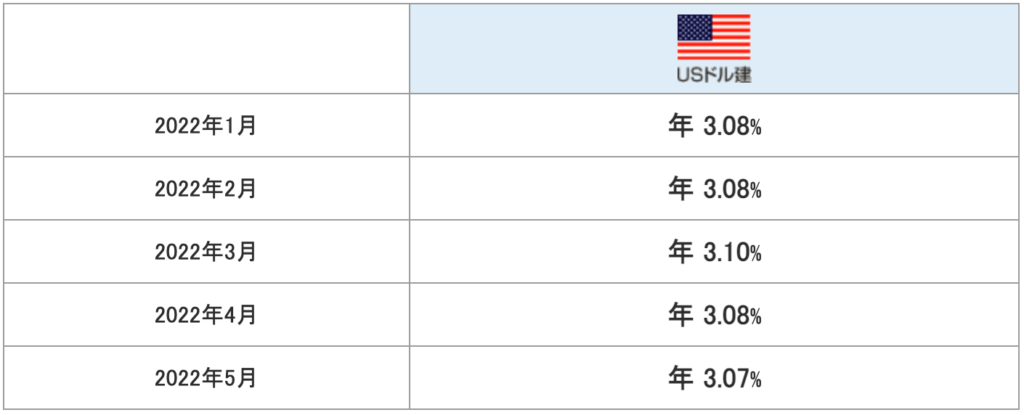The image size is (1024, 415).
Task: Click the 年 character before 3.07%
Action: (x=679, y=377)
